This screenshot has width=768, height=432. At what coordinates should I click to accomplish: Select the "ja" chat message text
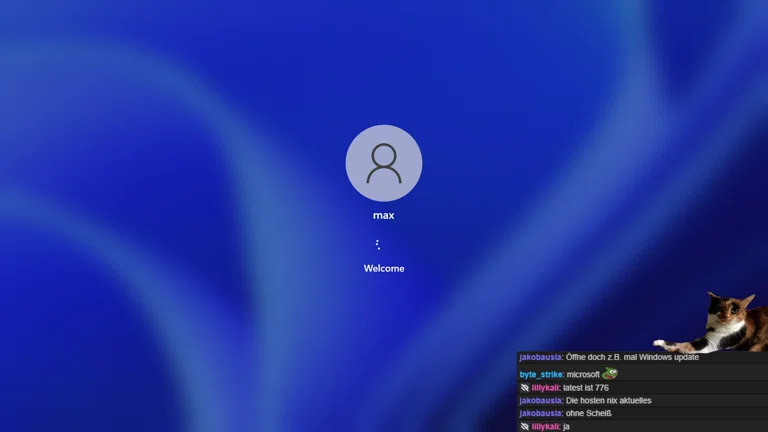pos(567,426)
